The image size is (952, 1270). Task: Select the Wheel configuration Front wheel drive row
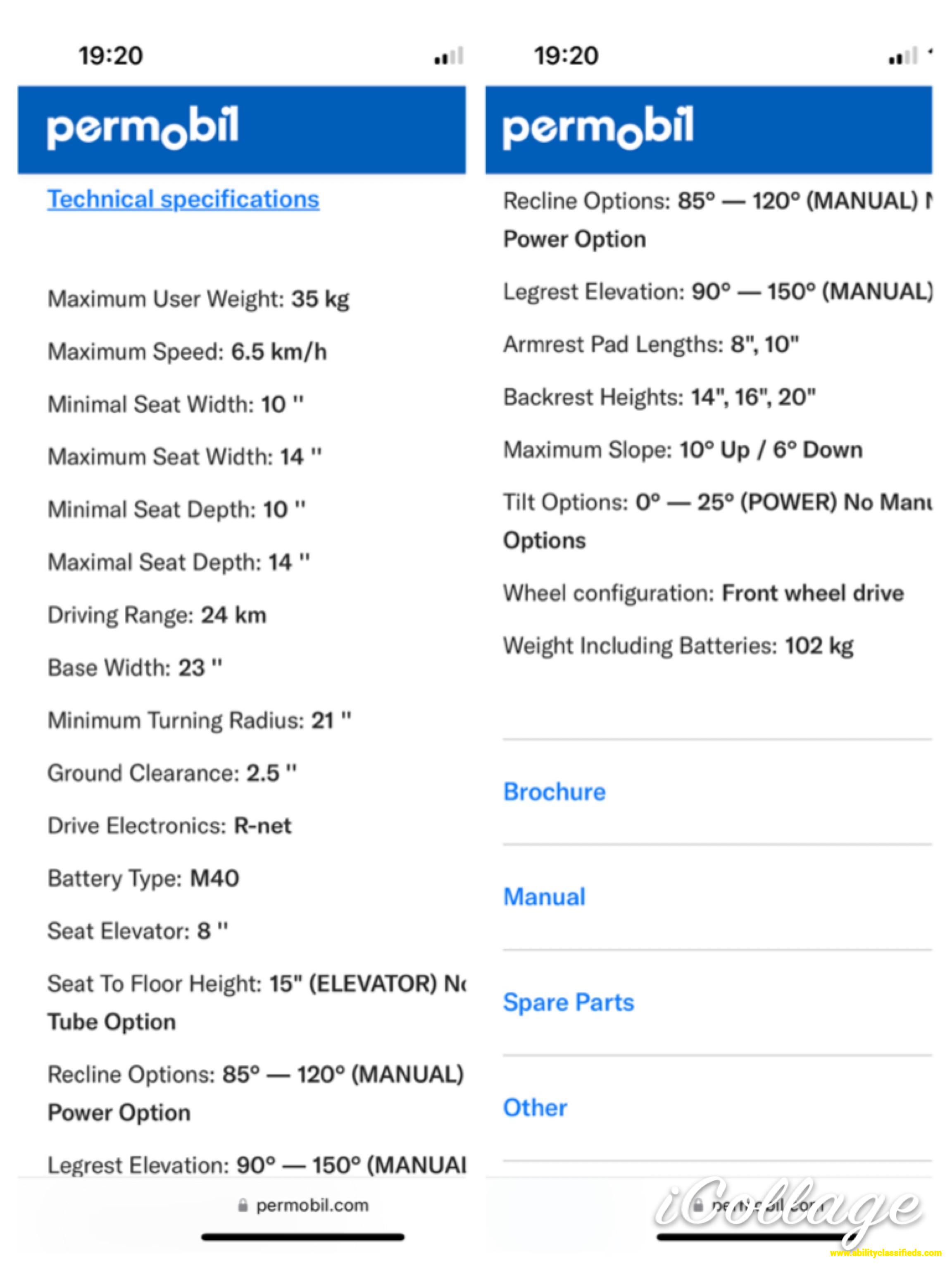pos(704,593)
